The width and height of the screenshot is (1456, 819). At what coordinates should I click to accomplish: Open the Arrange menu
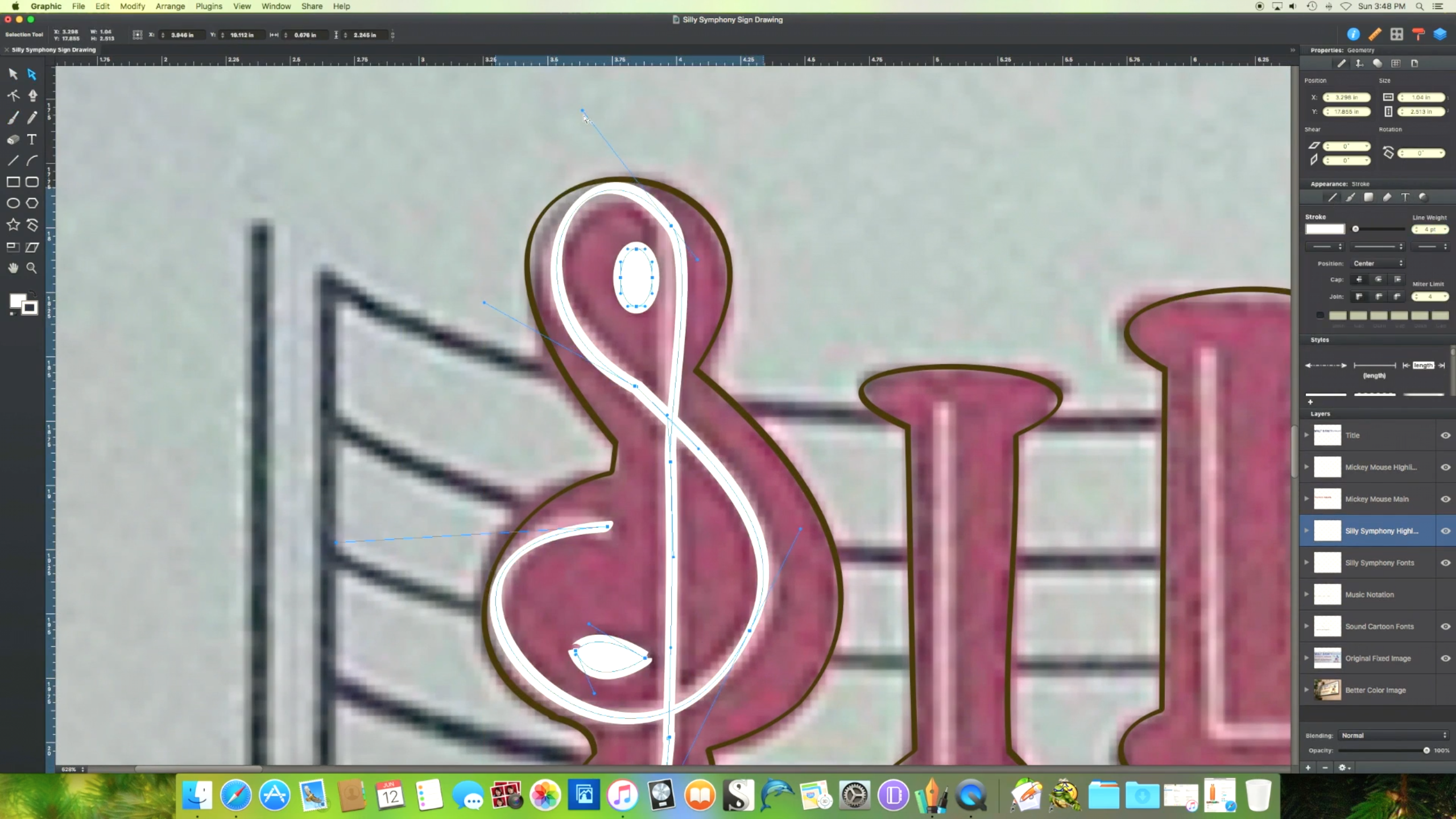[170, 6]
